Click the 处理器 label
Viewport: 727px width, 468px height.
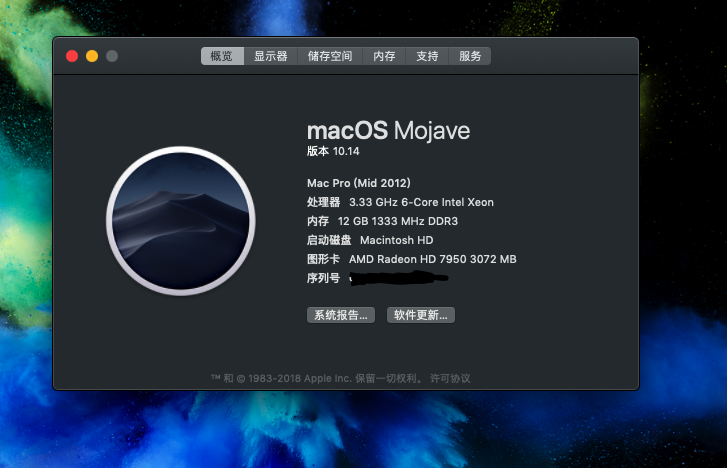point(323,202)
